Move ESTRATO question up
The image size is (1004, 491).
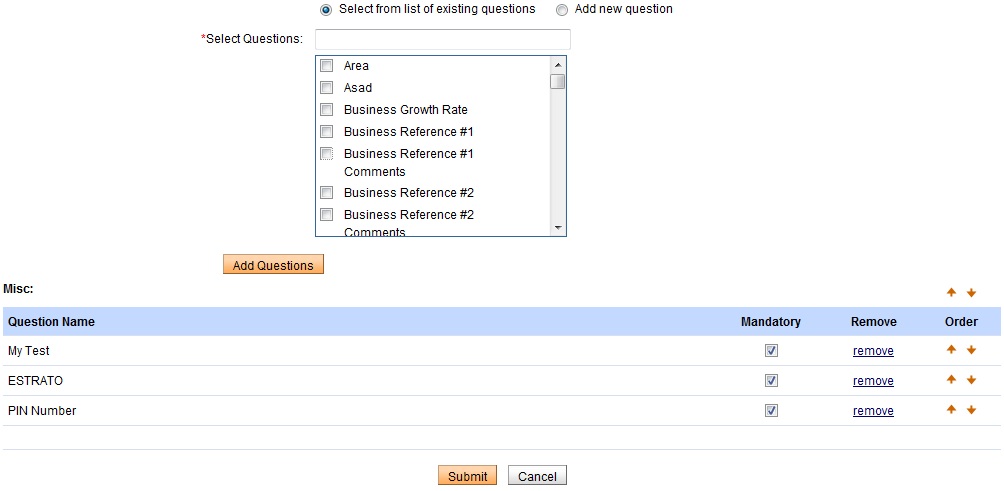pyautogui.click(x=951, y=380)
